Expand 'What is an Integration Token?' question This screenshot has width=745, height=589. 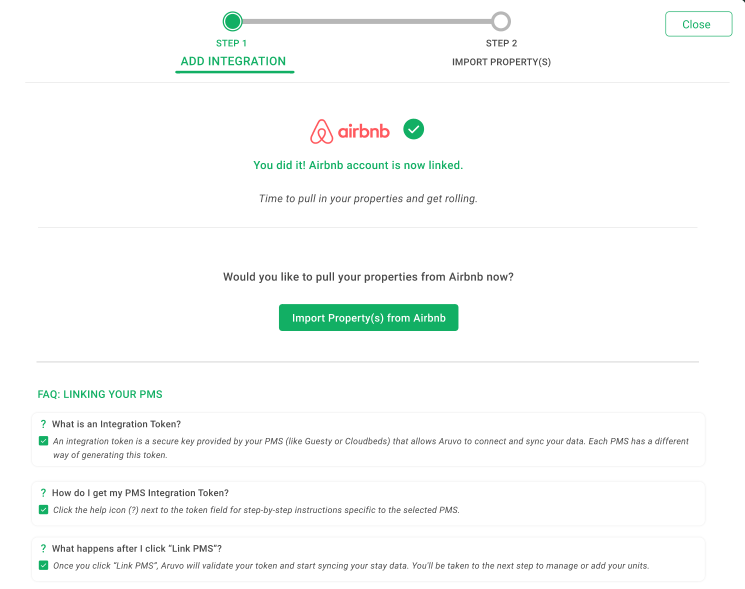(x=116, y=424)
